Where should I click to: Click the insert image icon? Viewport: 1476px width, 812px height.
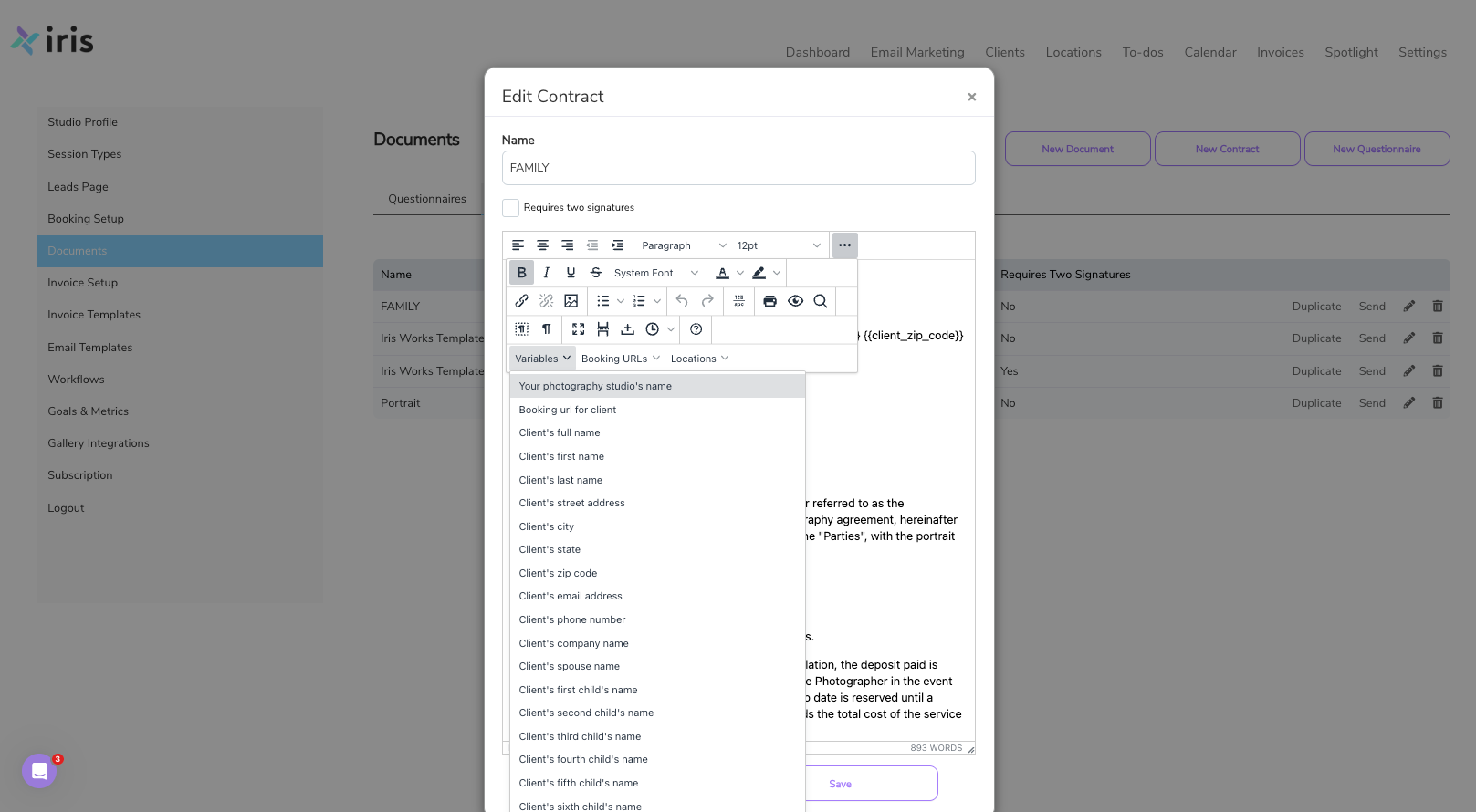click(571, 301)
